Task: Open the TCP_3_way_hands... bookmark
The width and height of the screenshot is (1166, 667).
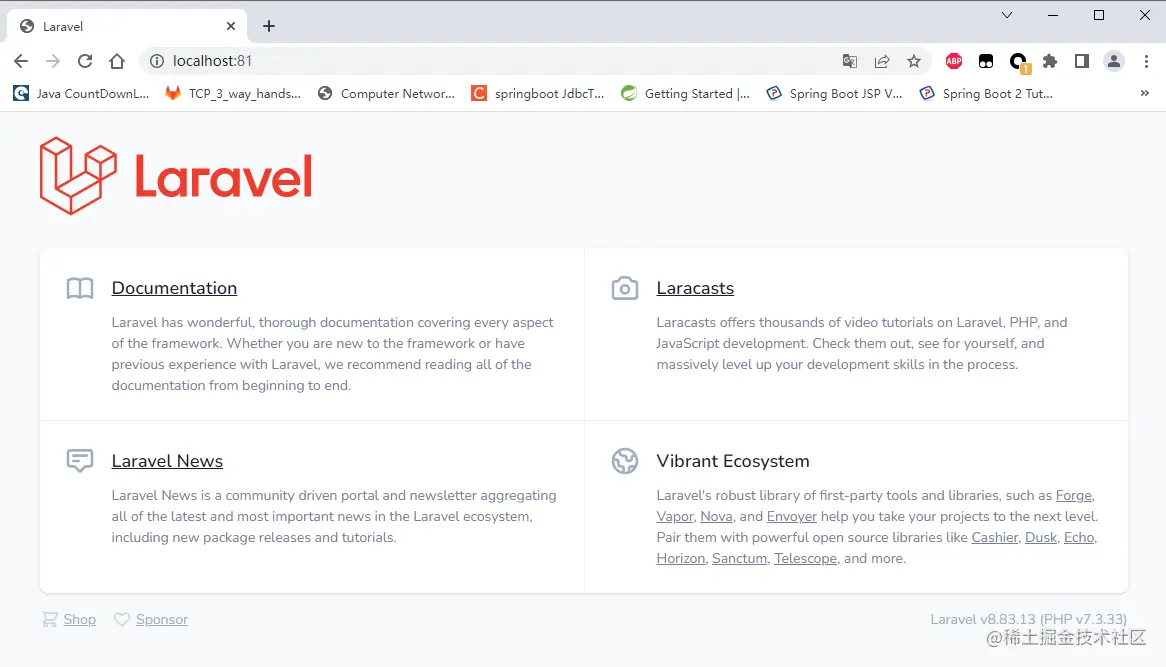Action: [x=233, y=93]
